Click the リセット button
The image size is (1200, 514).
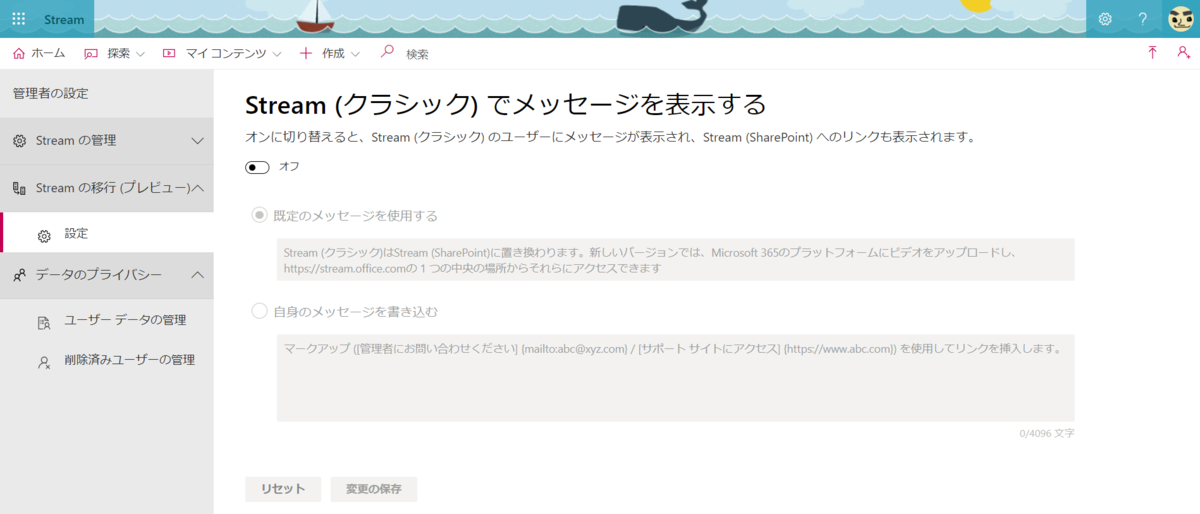click(x=283, y=489)
